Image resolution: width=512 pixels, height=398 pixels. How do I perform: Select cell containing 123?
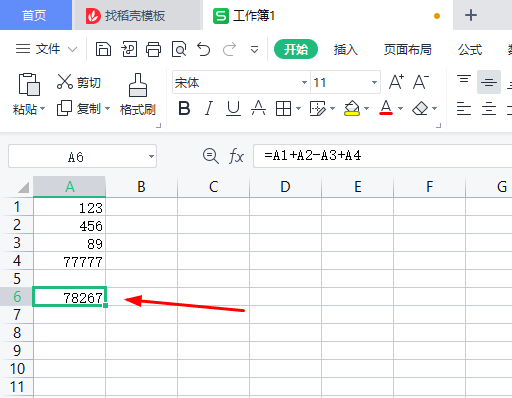[x=70, y=207]
